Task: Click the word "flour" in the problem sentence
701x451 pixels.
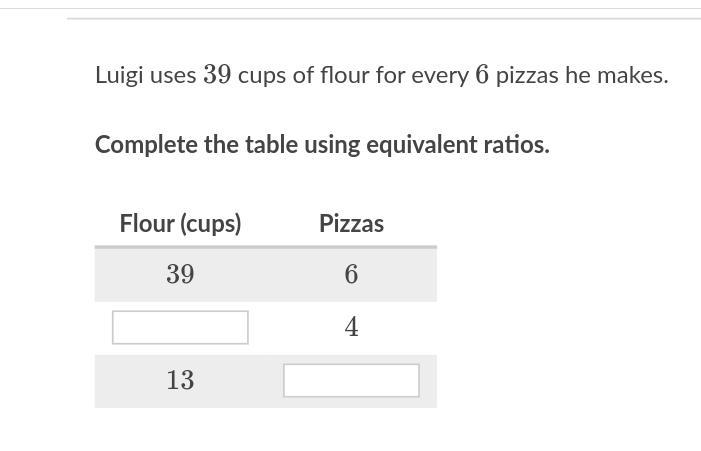Action: (347, 75)
